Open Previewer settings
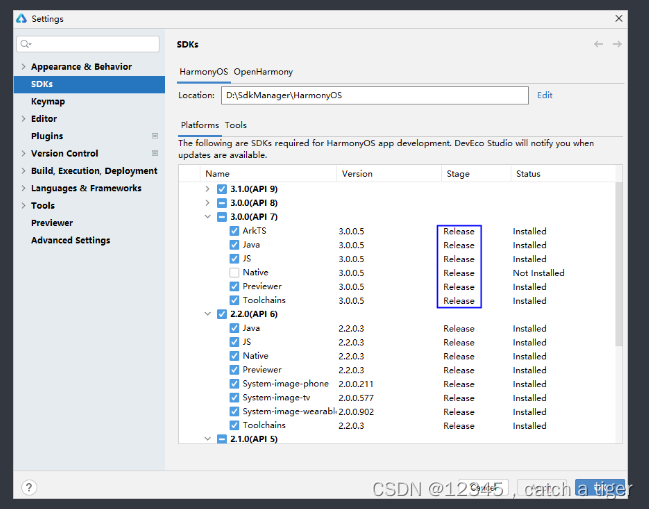Viewport: 649px width, 509px height. (52, 223)
